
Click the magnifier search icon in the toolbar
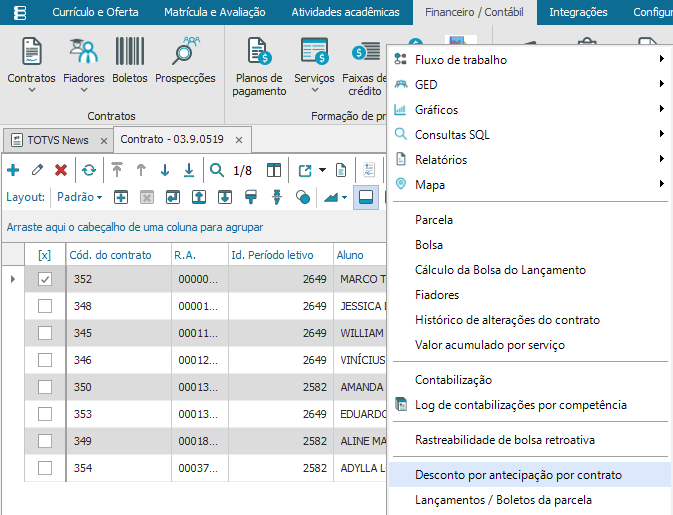coord(217,170)
